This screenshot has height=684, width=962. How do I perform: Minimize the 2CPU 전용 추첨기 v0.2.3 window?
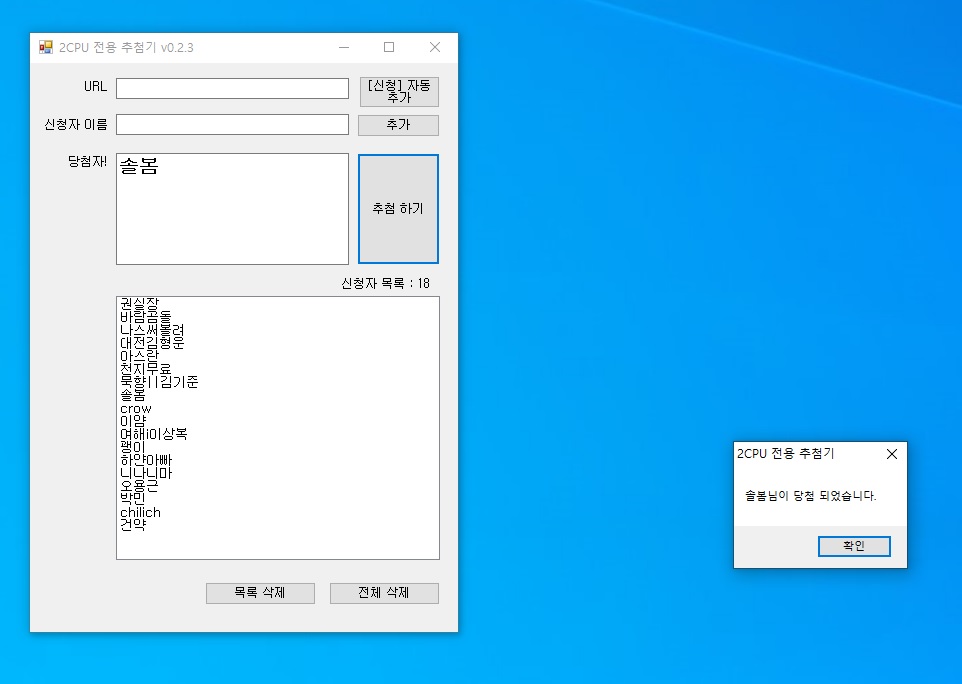[344, 47]
